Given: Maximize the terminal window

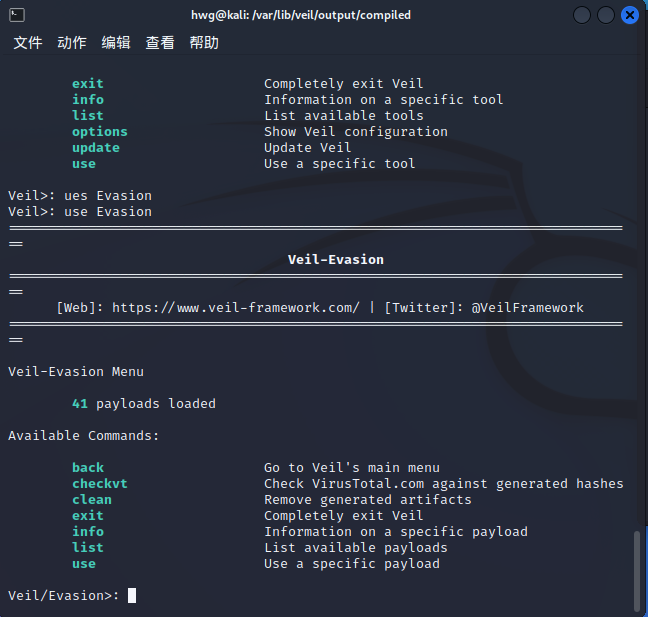Looking at the screenshot, I should coord(605,15).
